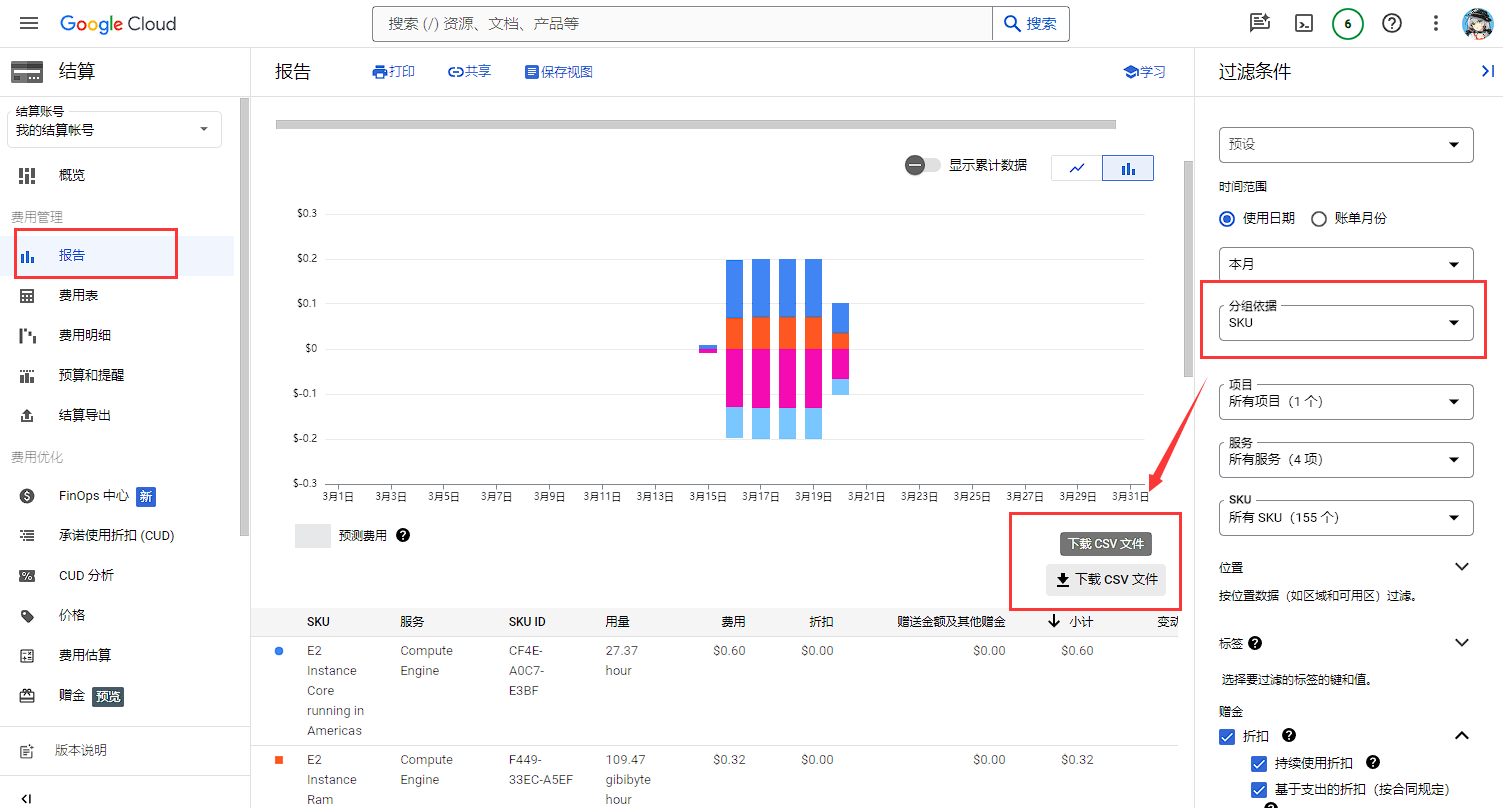
Task: Click the 价格 tag icon
Action: pos(27,615)
